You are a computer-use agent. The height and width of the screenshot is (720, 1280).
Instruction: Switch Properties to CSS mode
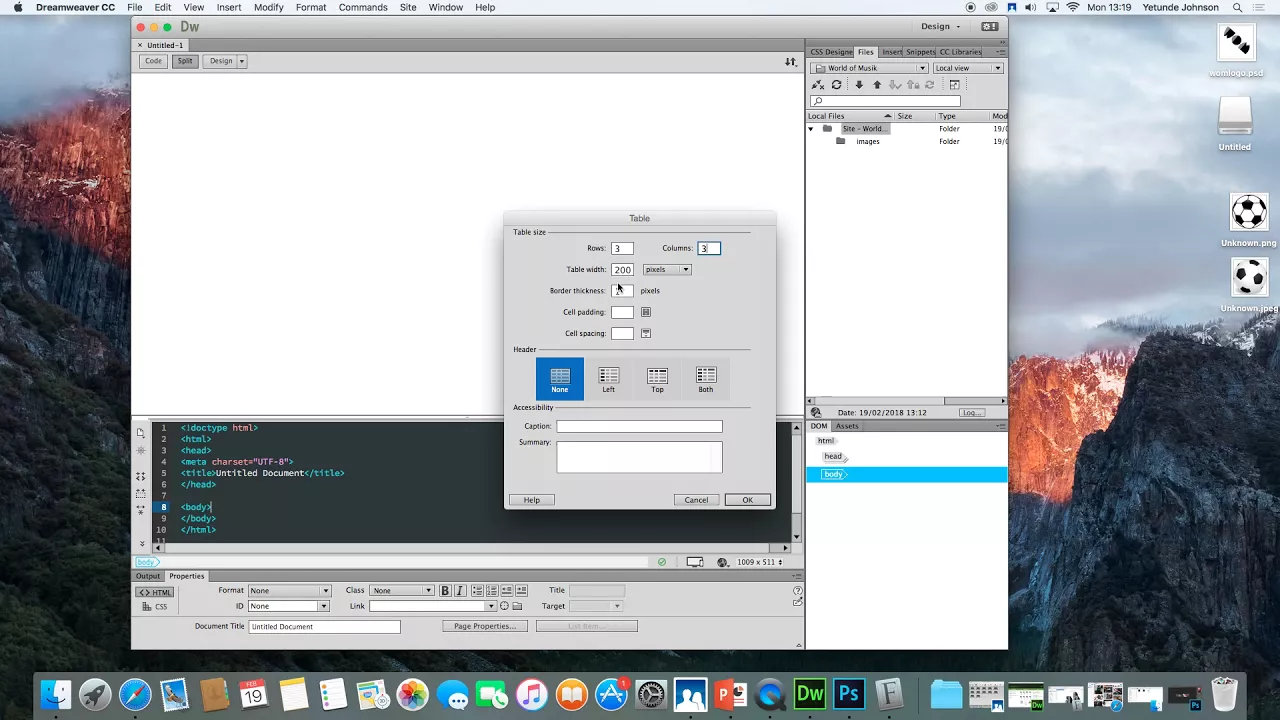[155, 607]
